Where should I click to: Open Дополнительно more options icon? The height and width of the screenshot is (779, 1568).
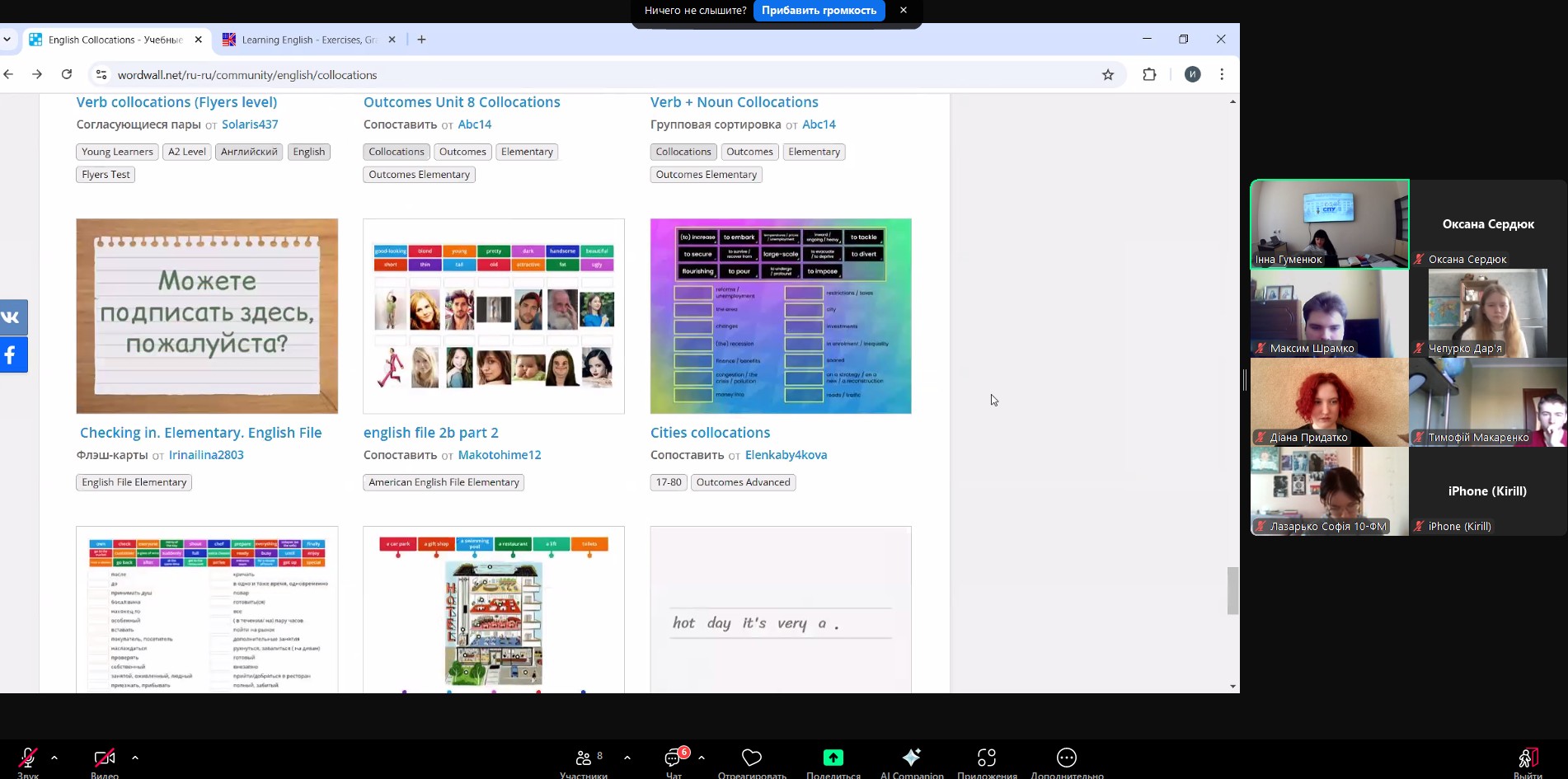tap(1067, 758)
